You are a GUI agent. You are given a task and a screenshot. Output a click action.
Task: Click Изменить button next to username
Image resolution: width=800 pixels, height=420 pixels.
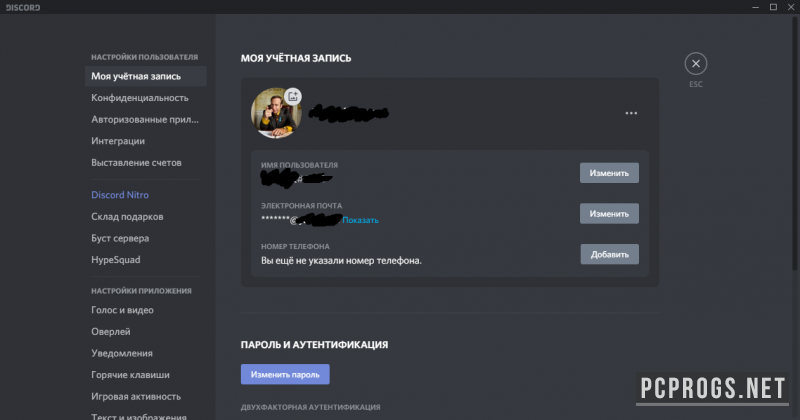click(609, 173)
